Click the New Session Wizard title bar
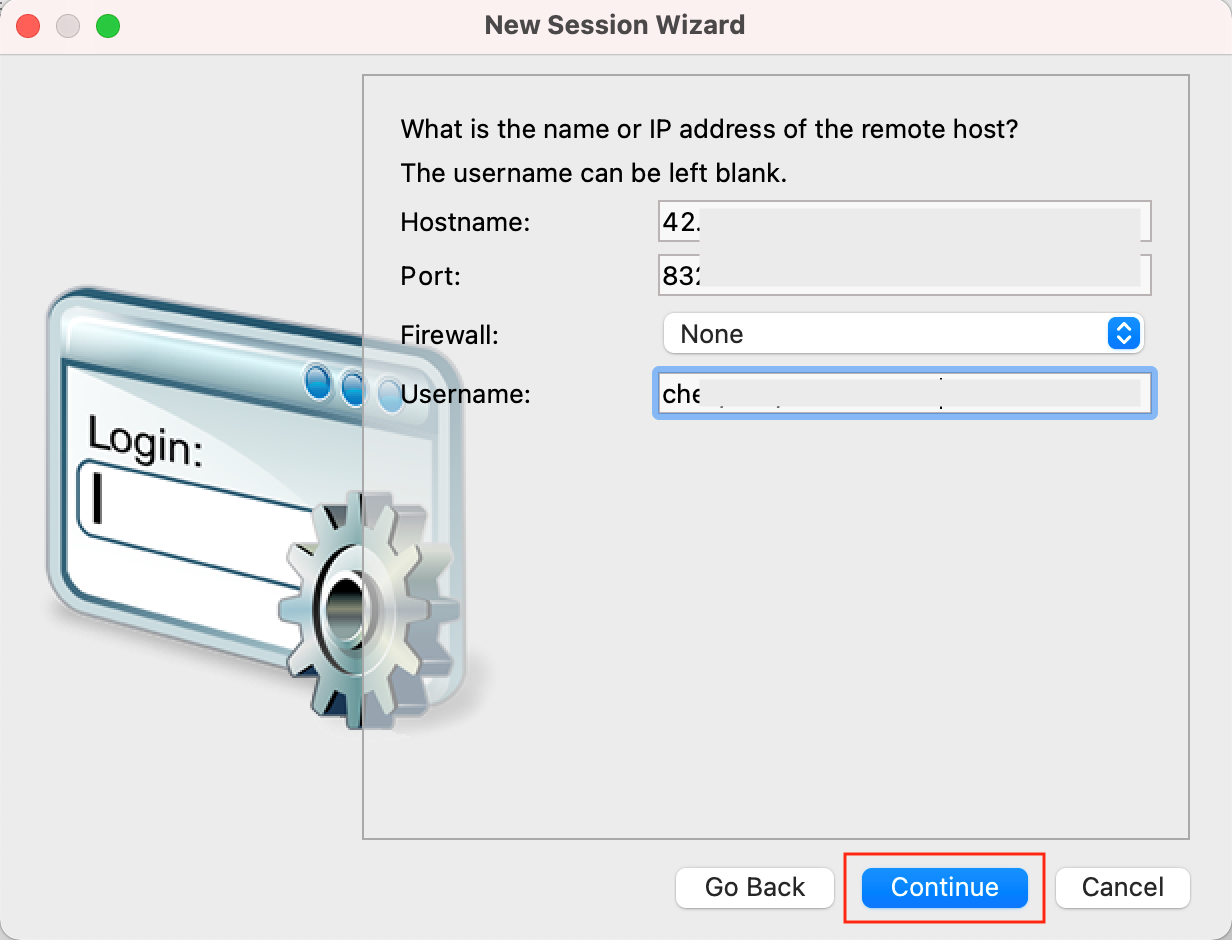 coord(615,25)
